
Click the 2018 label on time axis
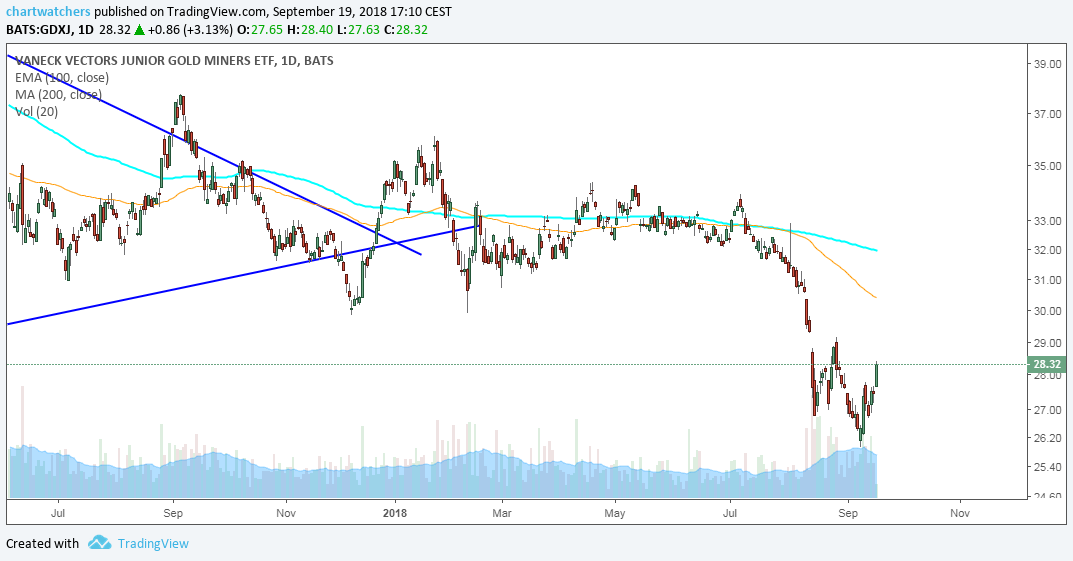tap(395, 513)
